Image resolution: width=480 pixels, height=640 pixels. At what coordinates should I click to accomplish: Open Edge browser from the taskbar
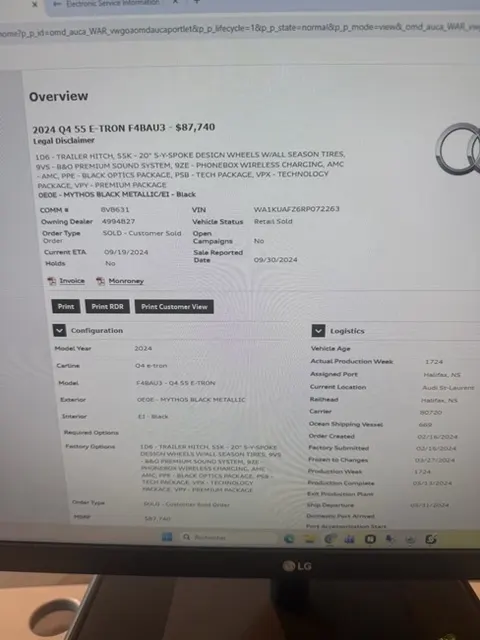point(289,539)
